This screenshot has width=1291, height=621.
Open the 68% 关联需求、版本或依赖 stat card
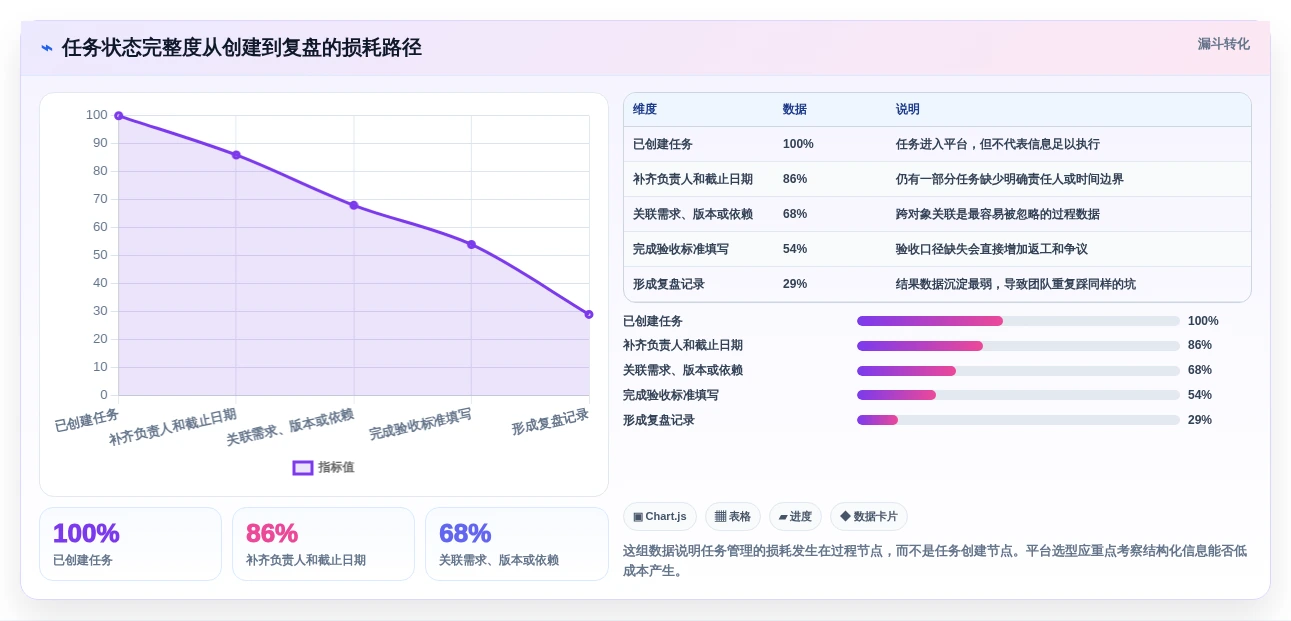coord(517,544)
